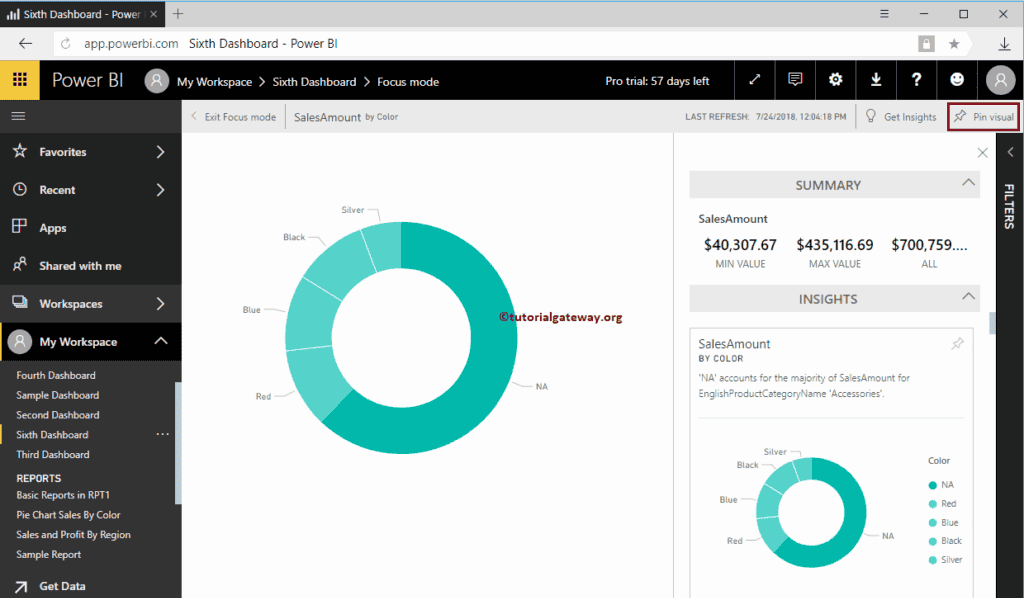This screenshot has width=1024, height=598.
Task: Click the Pin visual button
Action: (983, 117)
